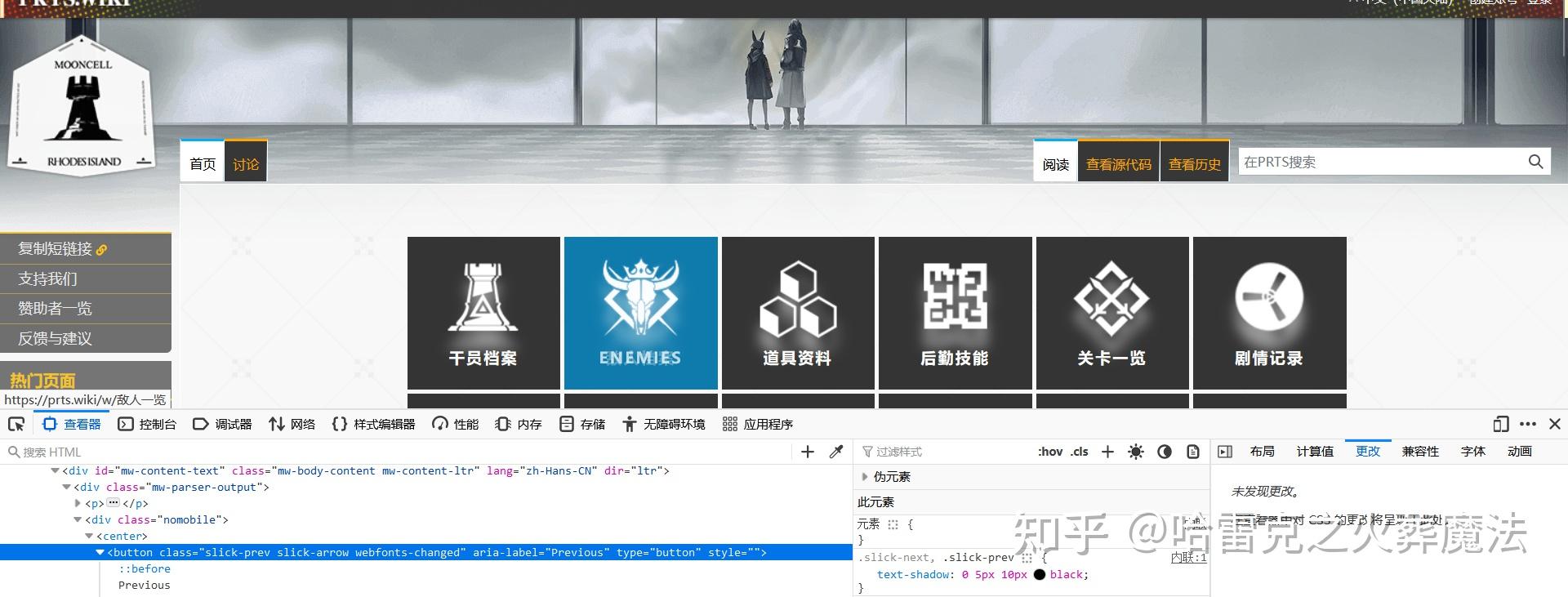Activate the element picker tool in devtools
Screen dimensions: 1568x597
[x=16, y=424]
